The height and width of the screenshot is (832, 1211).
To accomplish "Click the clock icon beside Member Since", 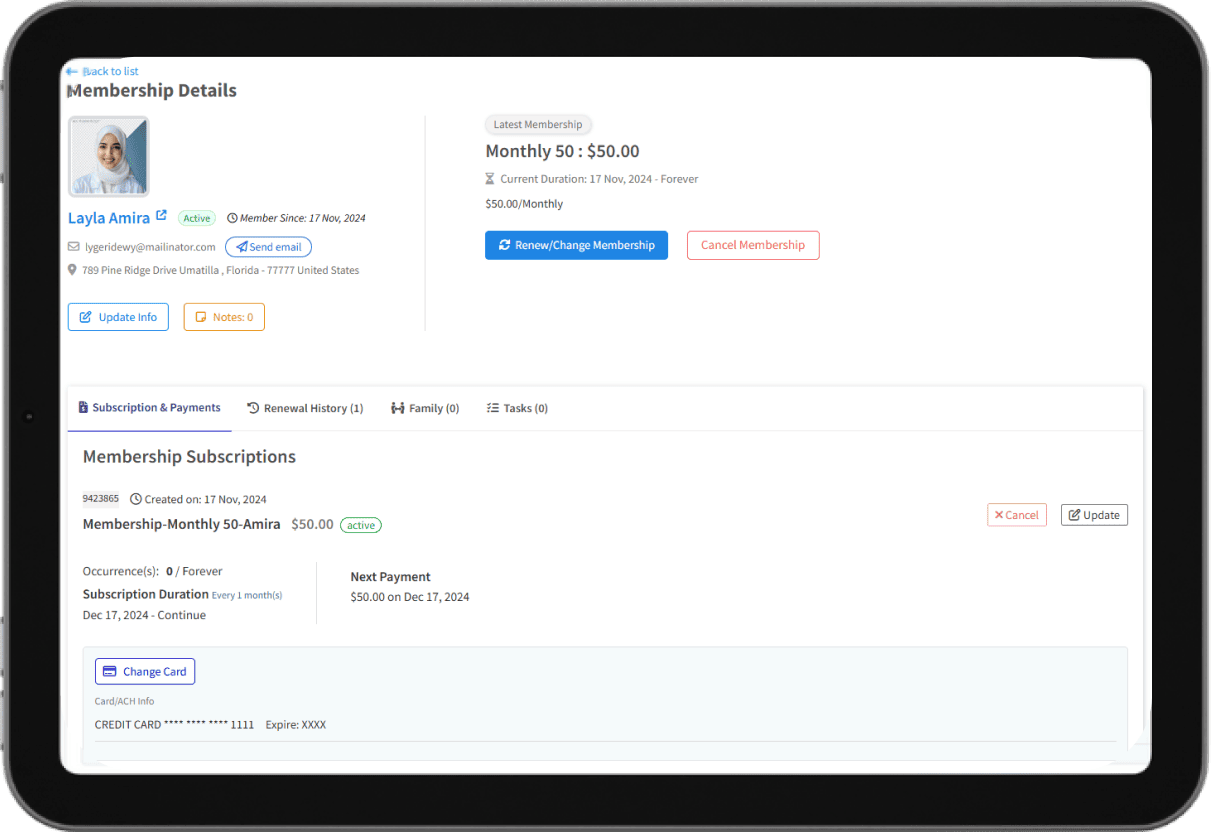I will point(233,218).
